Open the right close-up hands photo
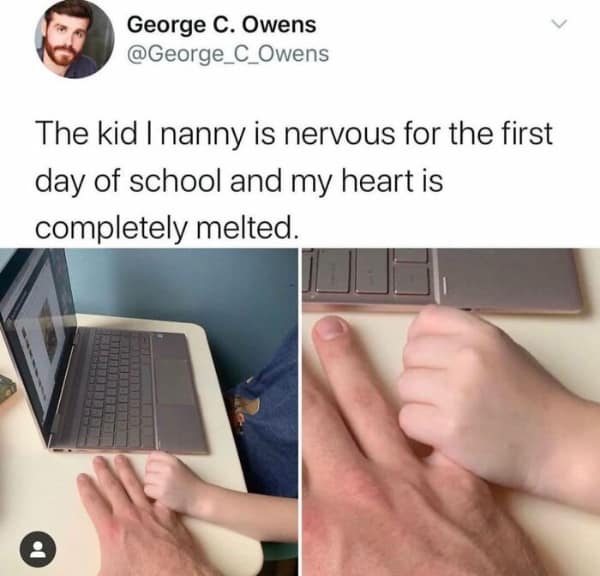This screenshot has width=600, height=576. click(451, 412)
